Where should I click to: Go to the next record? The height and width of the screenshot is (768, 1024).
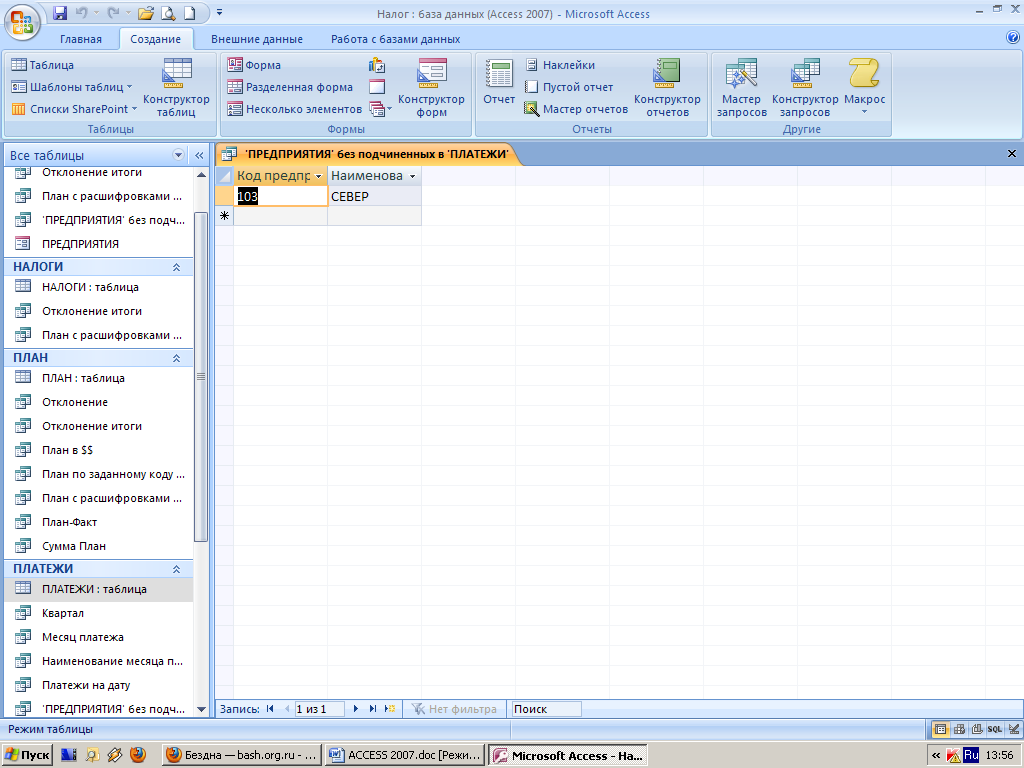pyautogui.click(x=355, y=709)
